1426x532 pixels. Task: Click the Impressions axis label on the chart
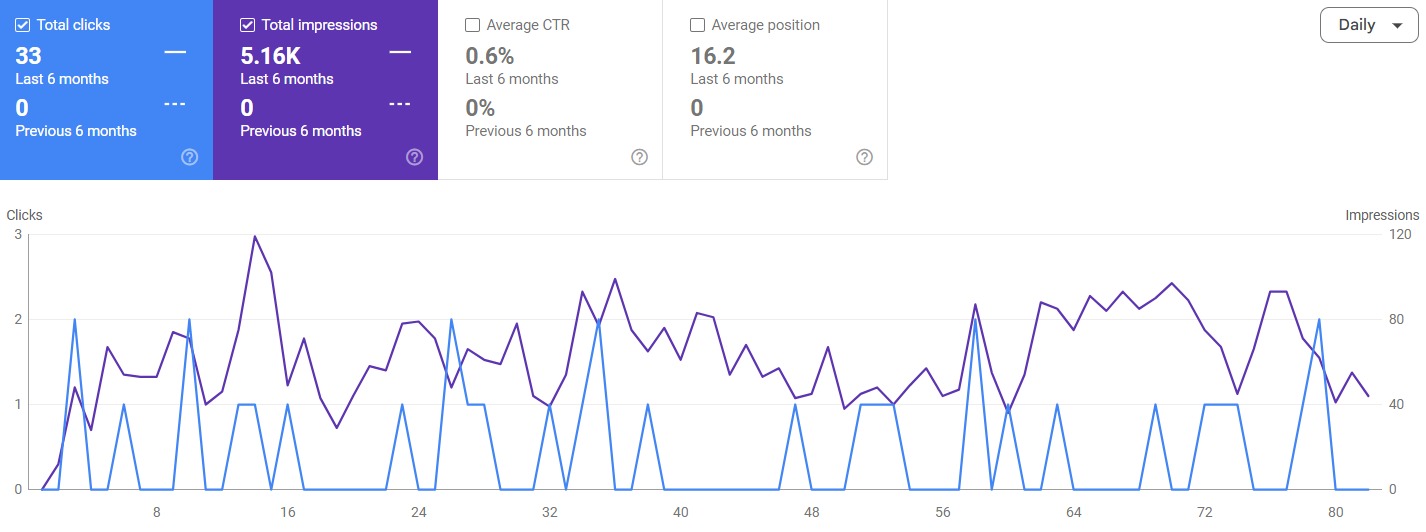coord(1381,215)
